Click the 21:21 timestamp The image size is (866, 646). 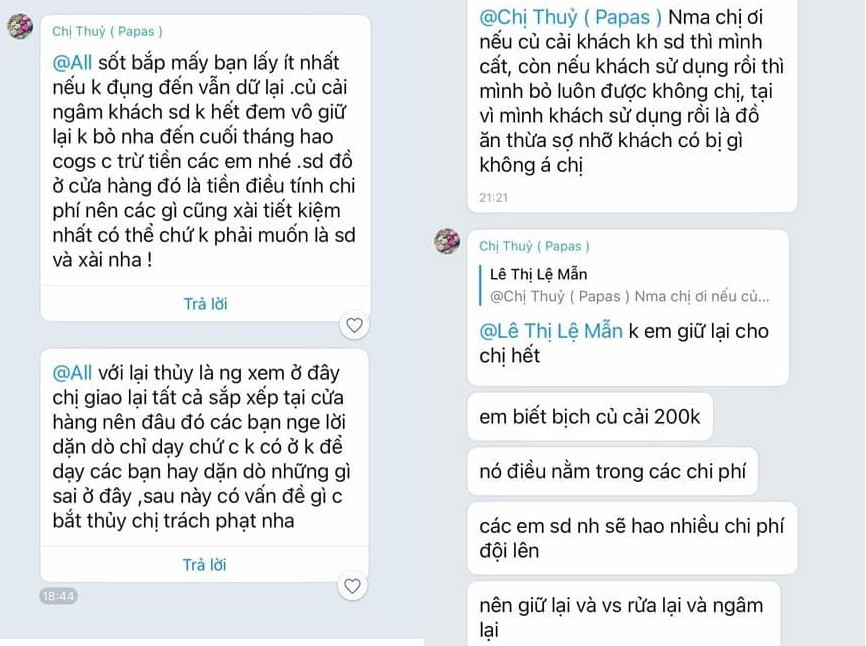tap(493, 198)
